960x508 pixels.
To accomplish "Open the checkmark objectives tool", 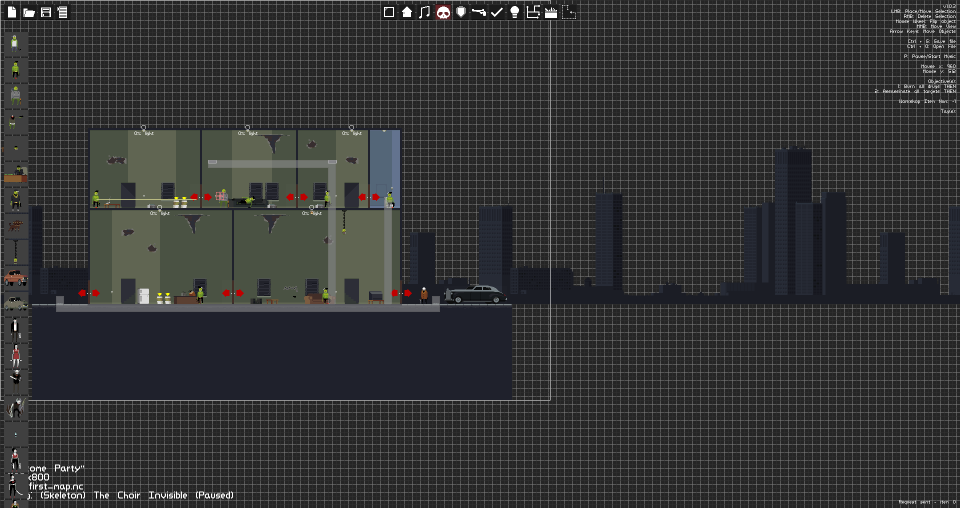I will [x=497, y=12].
